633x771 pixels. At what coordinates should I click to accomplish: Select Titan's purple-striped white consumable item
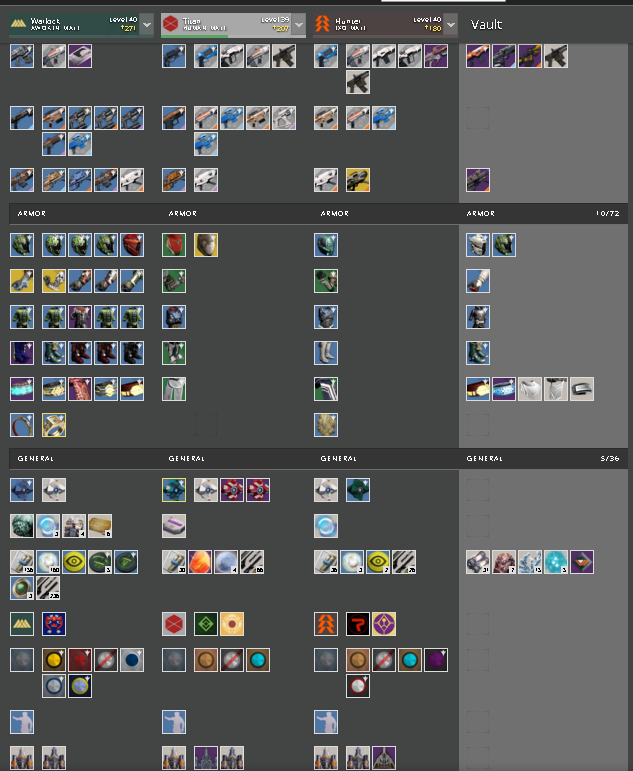(x=174, y=526)
